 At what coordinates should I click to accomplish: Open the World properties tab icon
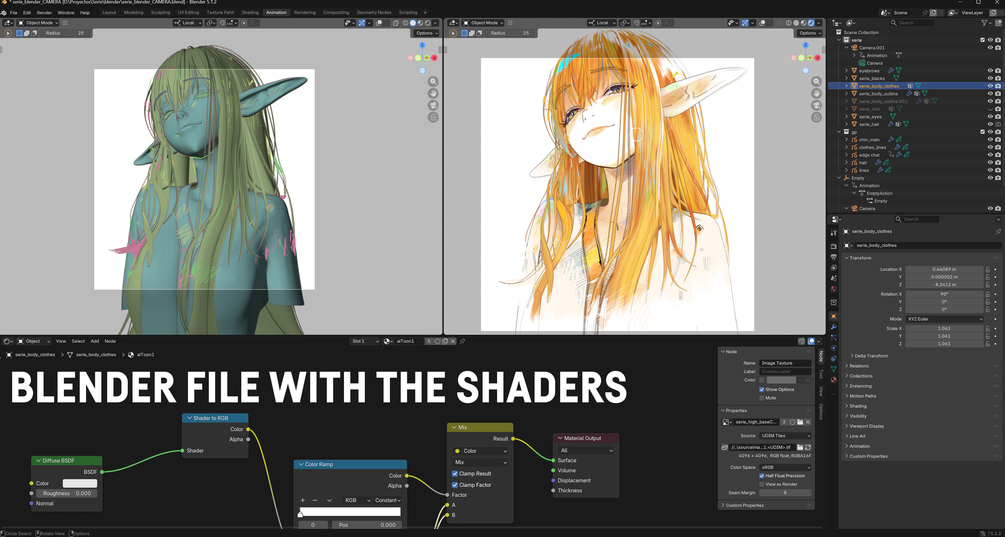833,289
